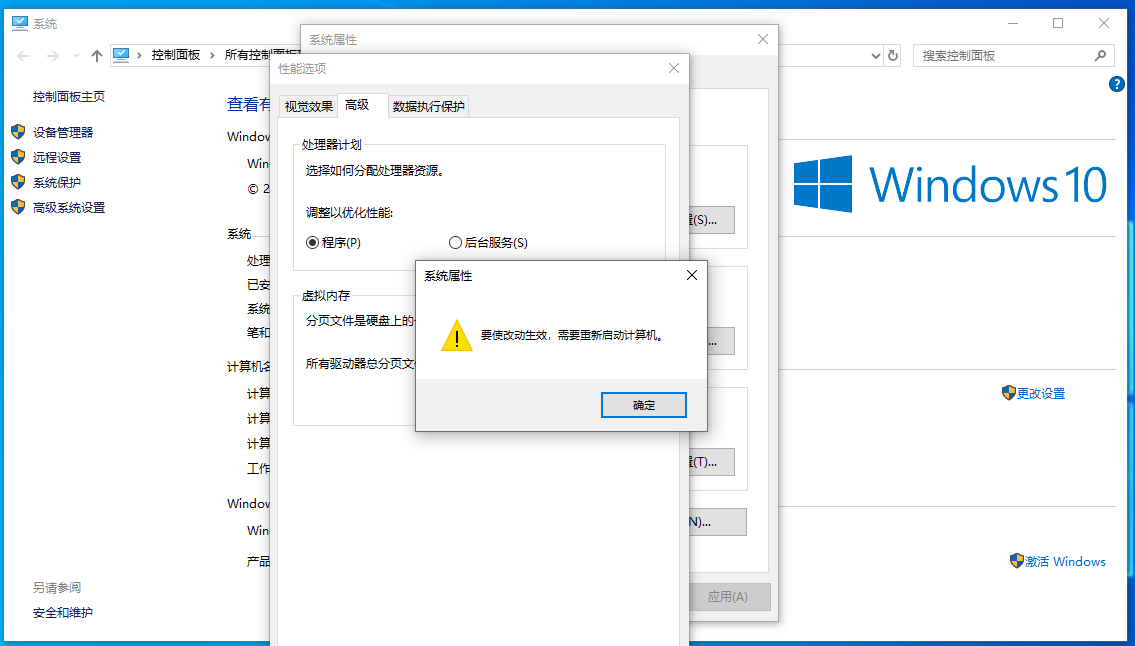Click the search magnifier icon
This screenshot has width=1135, height=646.
(x=1100, y=56)
